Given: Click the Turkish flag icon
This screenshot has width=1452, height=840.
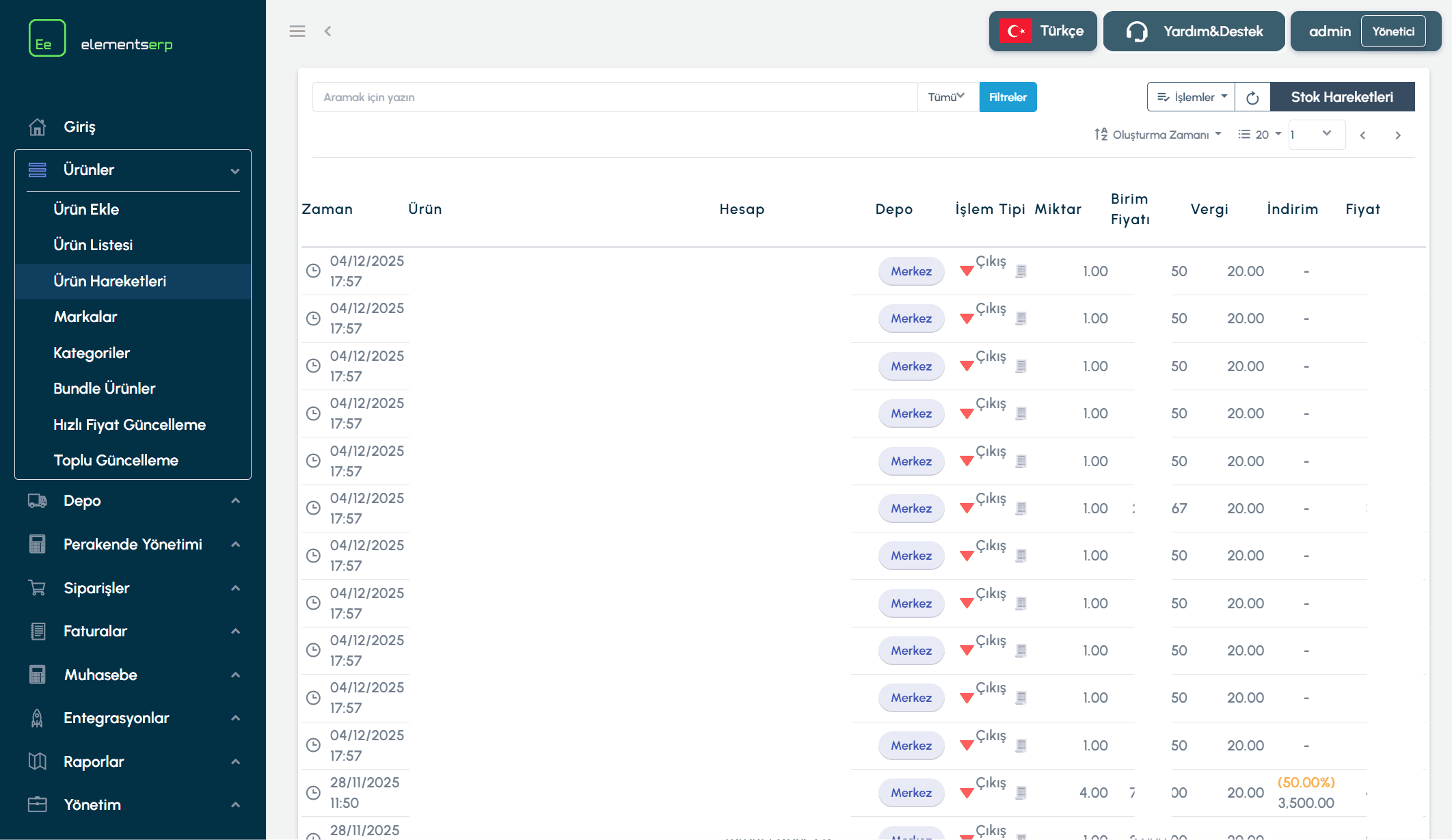Looking at the screenshot, I should [1015, 31].
